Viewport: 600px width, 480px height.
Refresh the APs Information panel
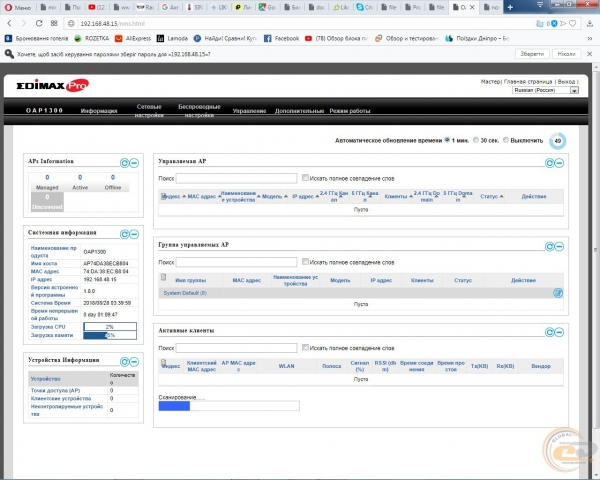point(125,163)
